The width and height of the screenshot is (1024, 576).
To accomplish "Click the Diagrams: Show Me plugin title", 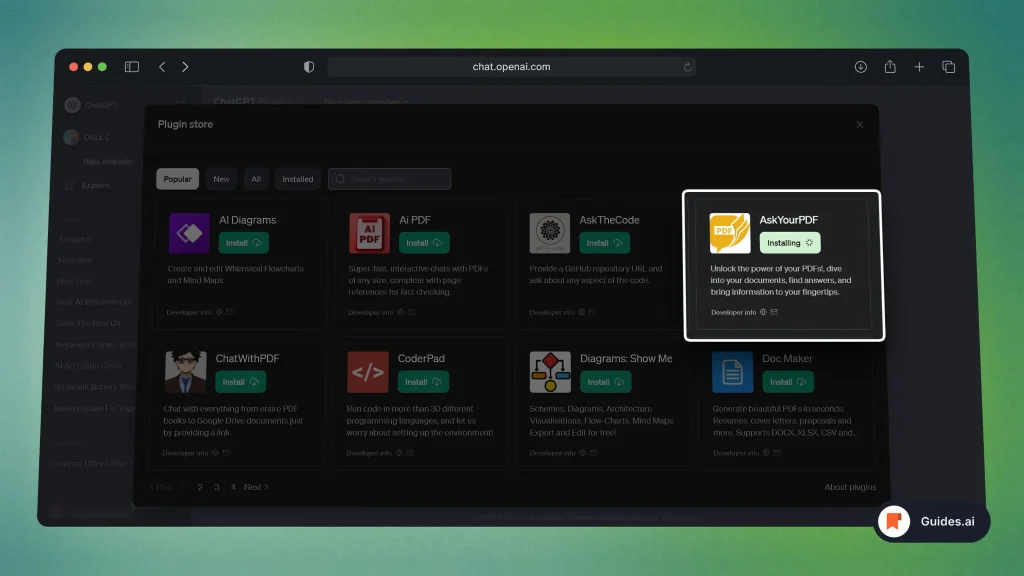I will click(x=626, y=359).
